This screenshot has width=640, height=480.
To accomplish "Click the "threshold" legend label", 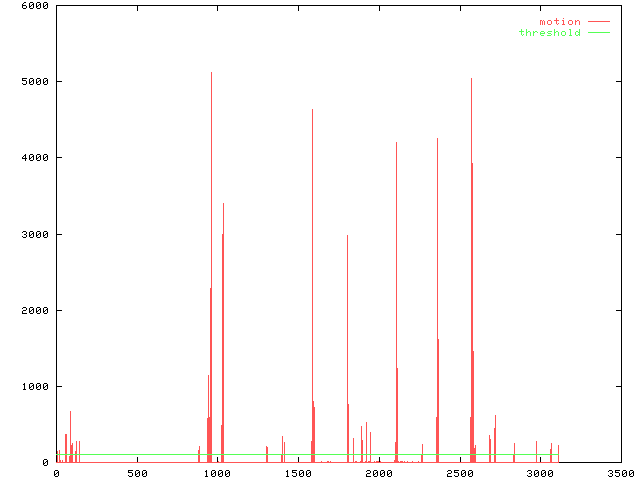I will (549, 33).
